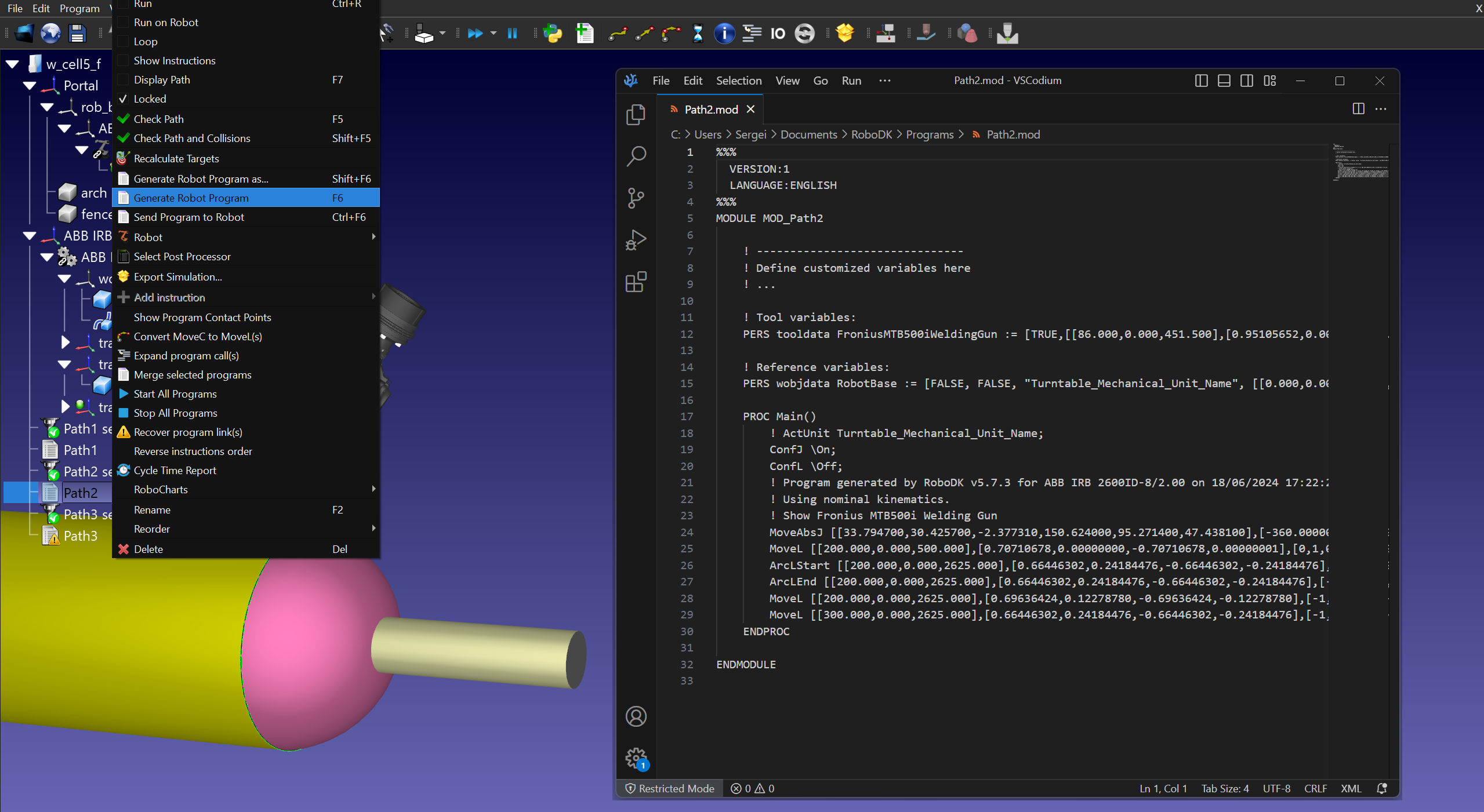1484x812 pixels.
Task: Click the Python script icon in toolbar
Action: [x=553, y=34]
